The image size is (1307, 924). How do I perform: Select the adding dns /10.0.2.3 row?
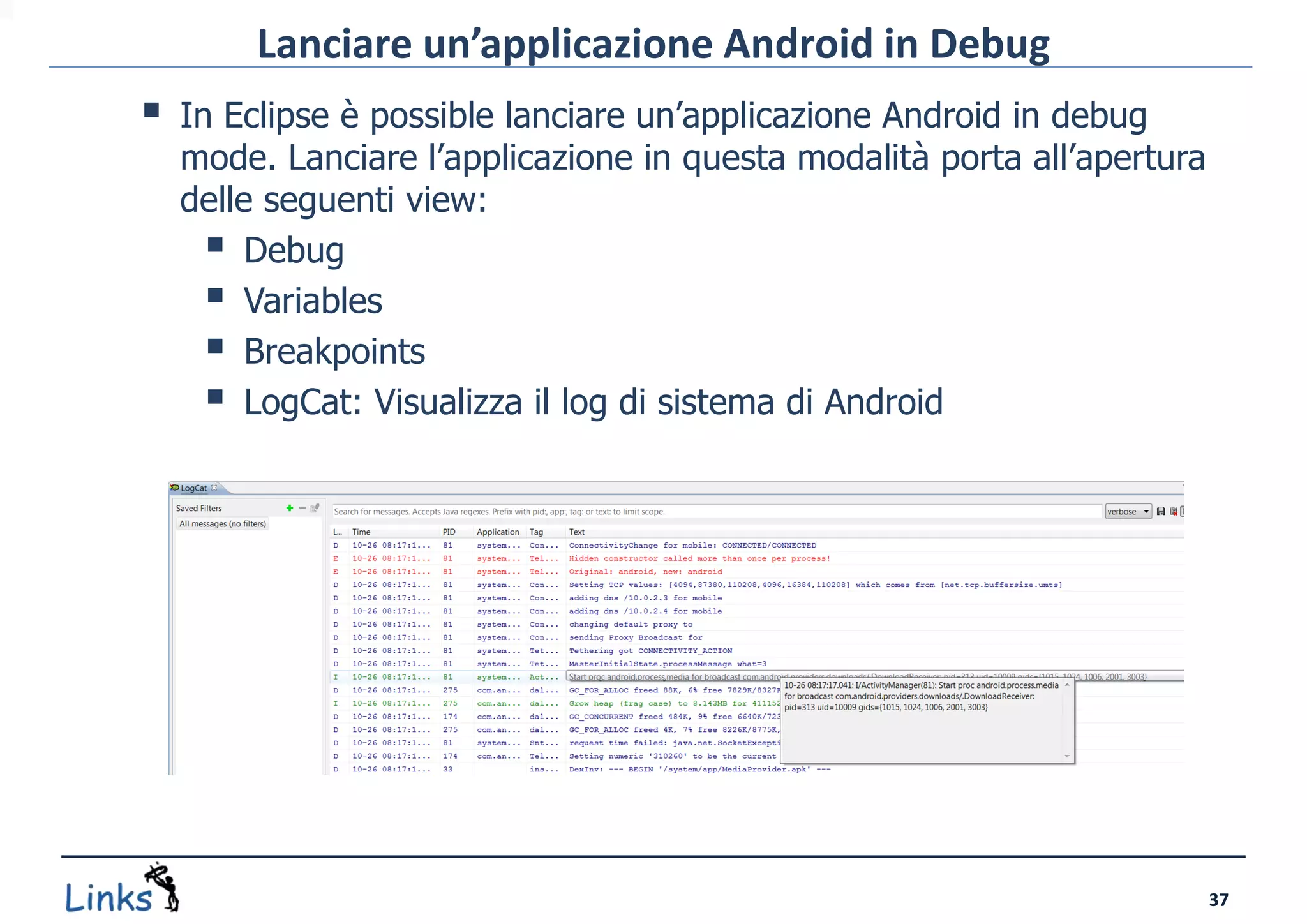point(757,598)
